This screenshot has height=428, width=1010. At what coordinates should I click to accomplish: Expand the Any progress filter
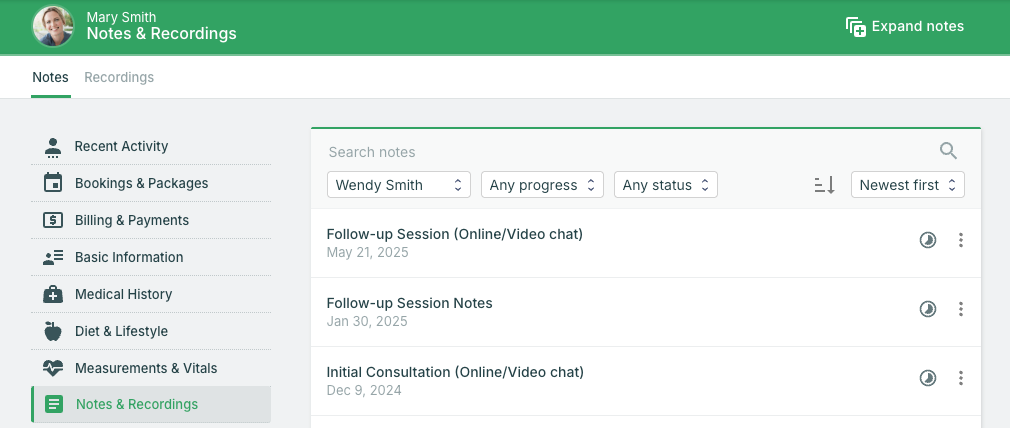click(542, 185)
